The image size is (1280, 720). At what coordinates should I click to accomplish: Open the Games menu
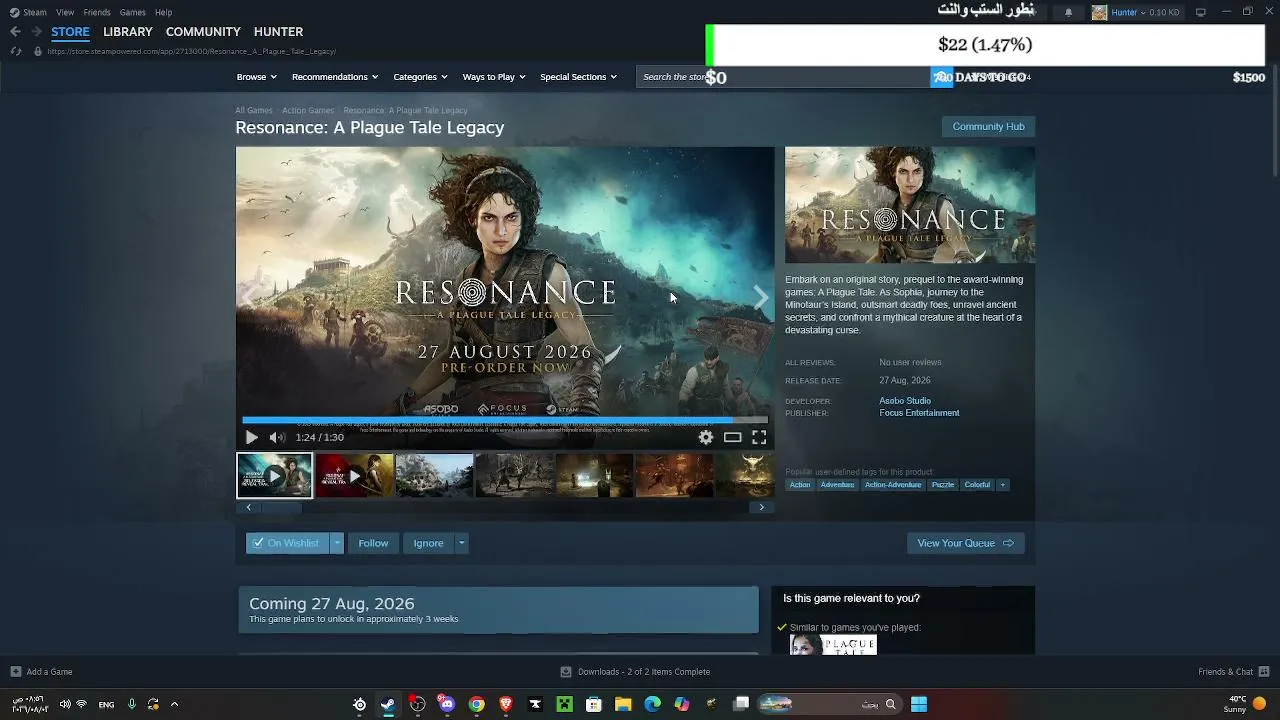pos(133,12)
